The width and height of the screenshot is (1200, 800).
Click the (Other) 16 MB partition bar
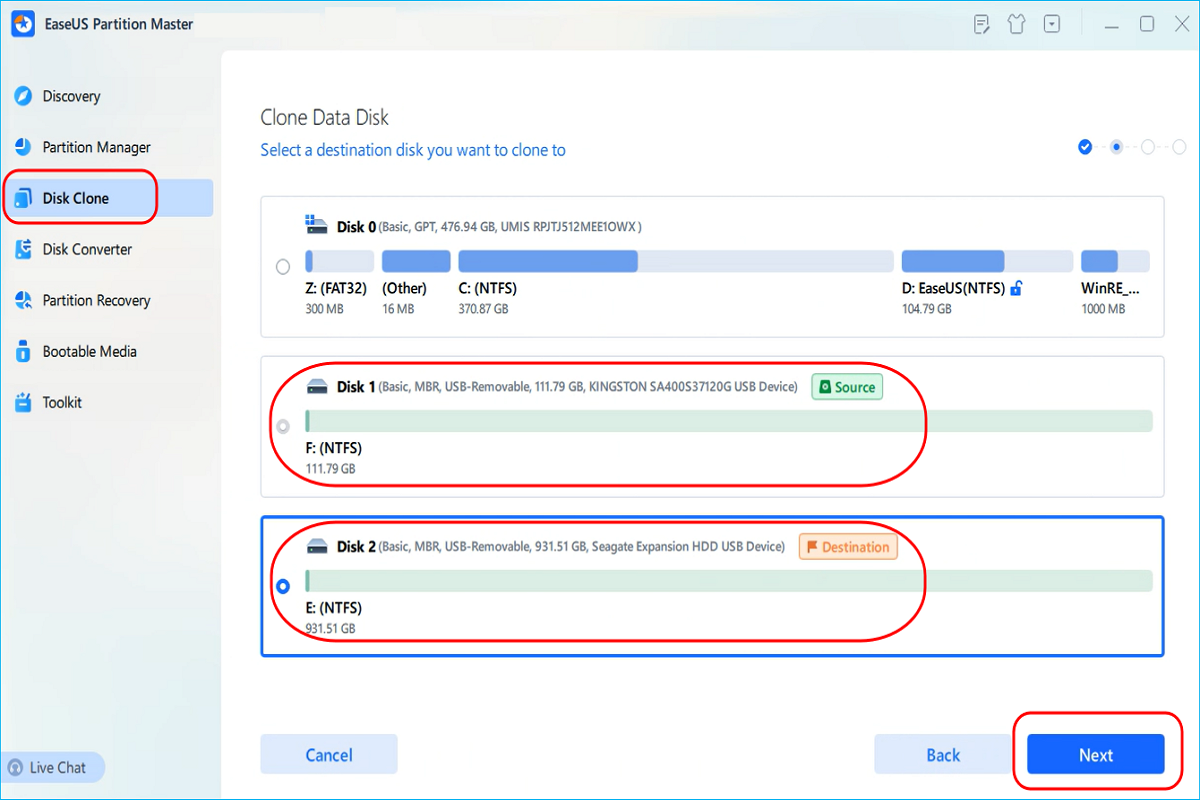point(416,261)
